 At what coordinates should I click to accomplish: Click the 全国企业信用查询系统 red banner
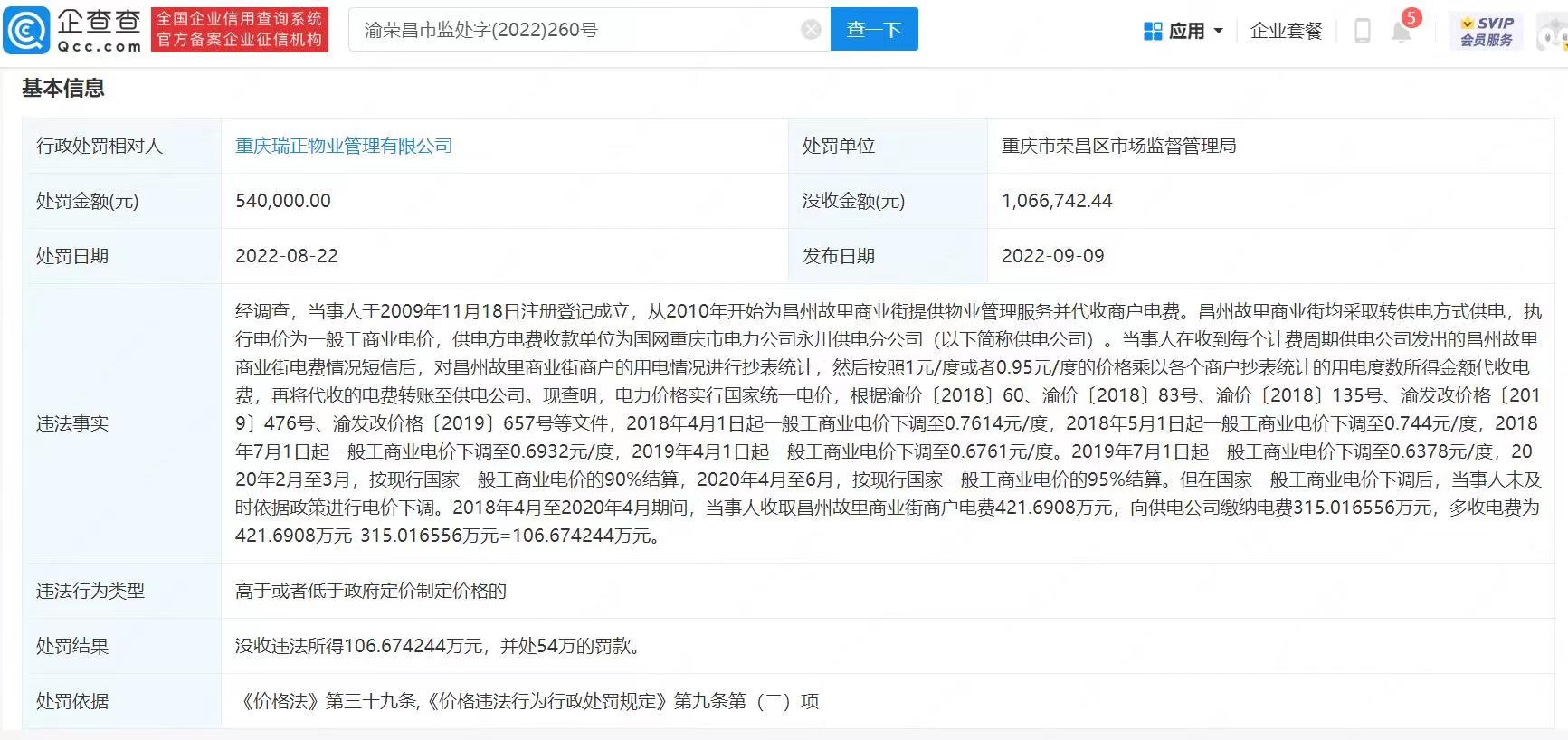(x=240, y=30)
